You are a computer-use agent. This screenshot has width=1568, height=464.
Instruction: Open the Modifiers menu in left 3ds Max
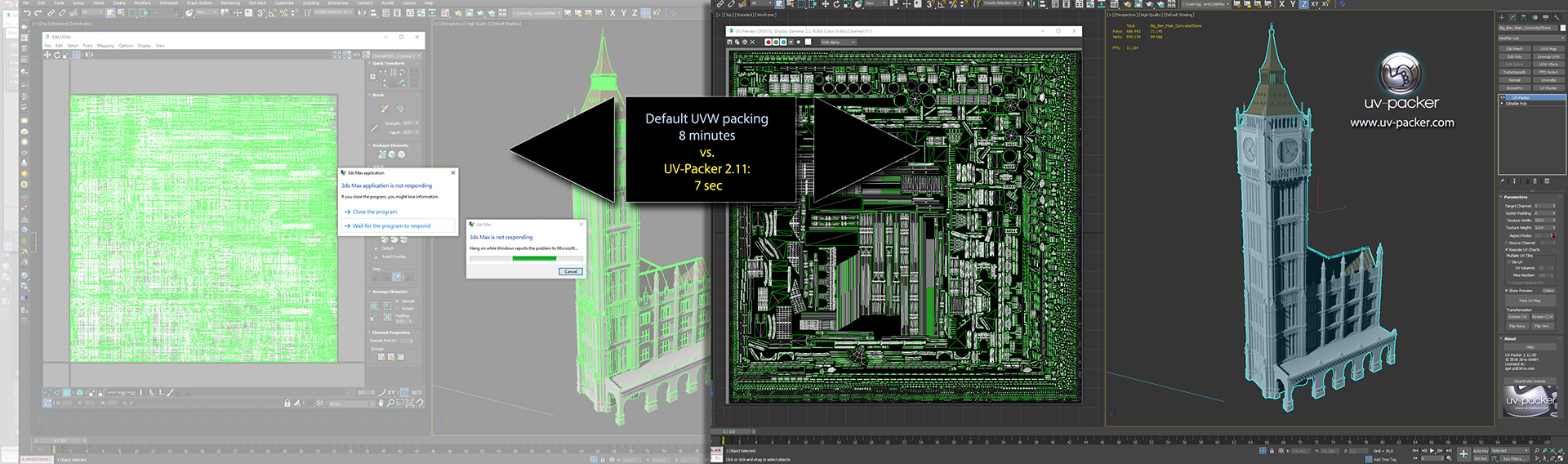[142, 3]
